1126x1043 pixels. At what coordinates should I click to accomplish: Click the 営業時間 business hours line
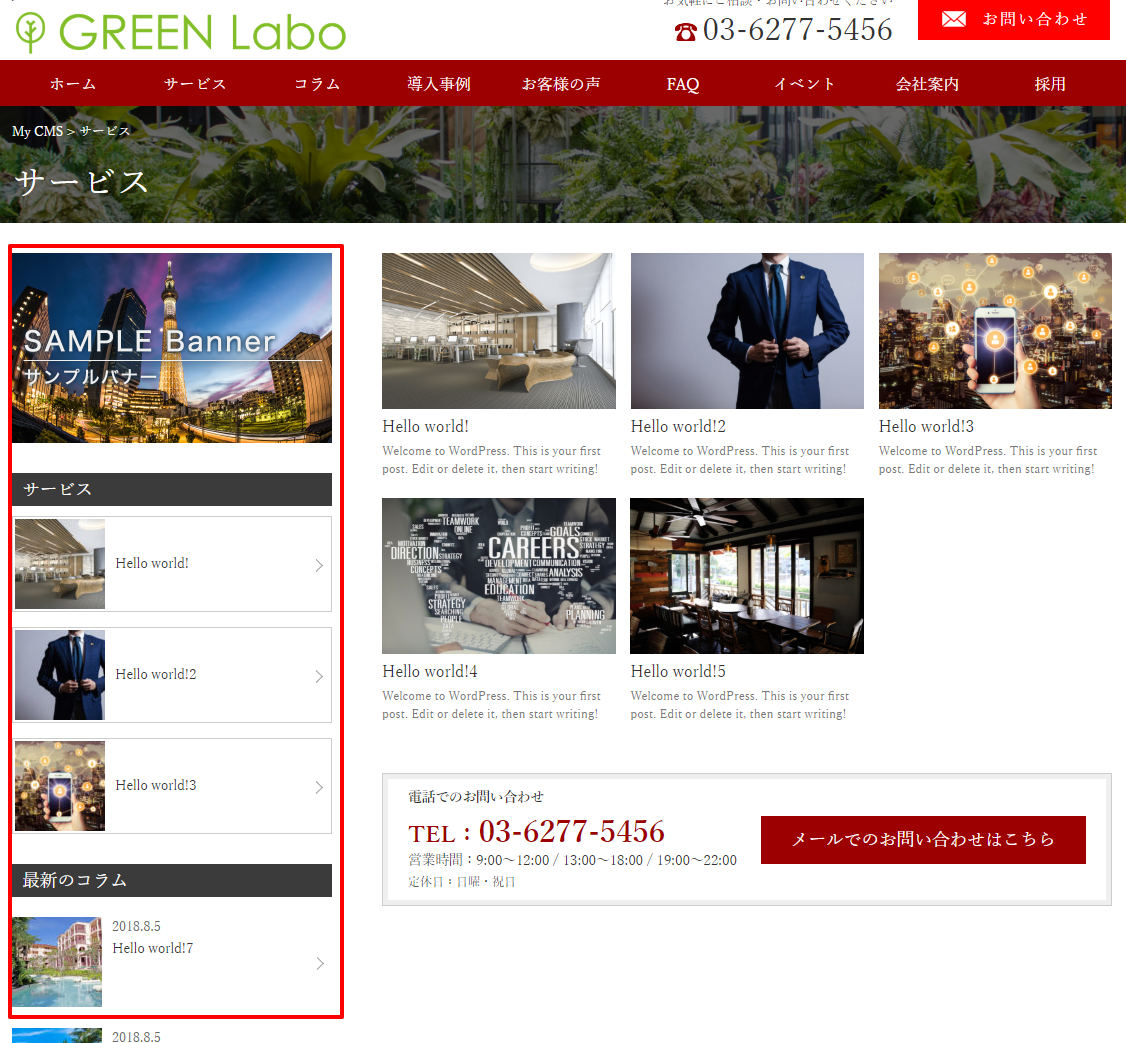pos(572,860)
